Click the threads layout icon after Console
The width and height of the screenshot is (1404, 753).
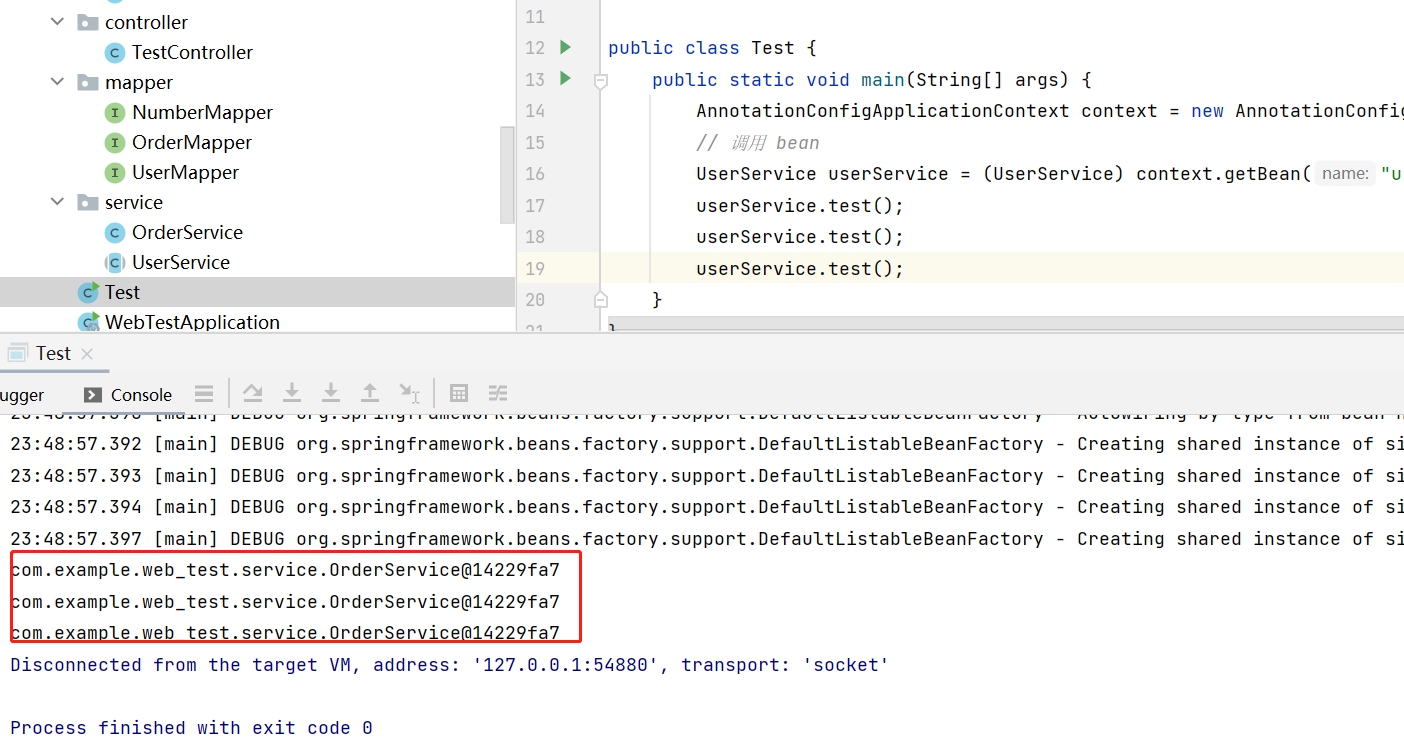(x=204, y=393)
